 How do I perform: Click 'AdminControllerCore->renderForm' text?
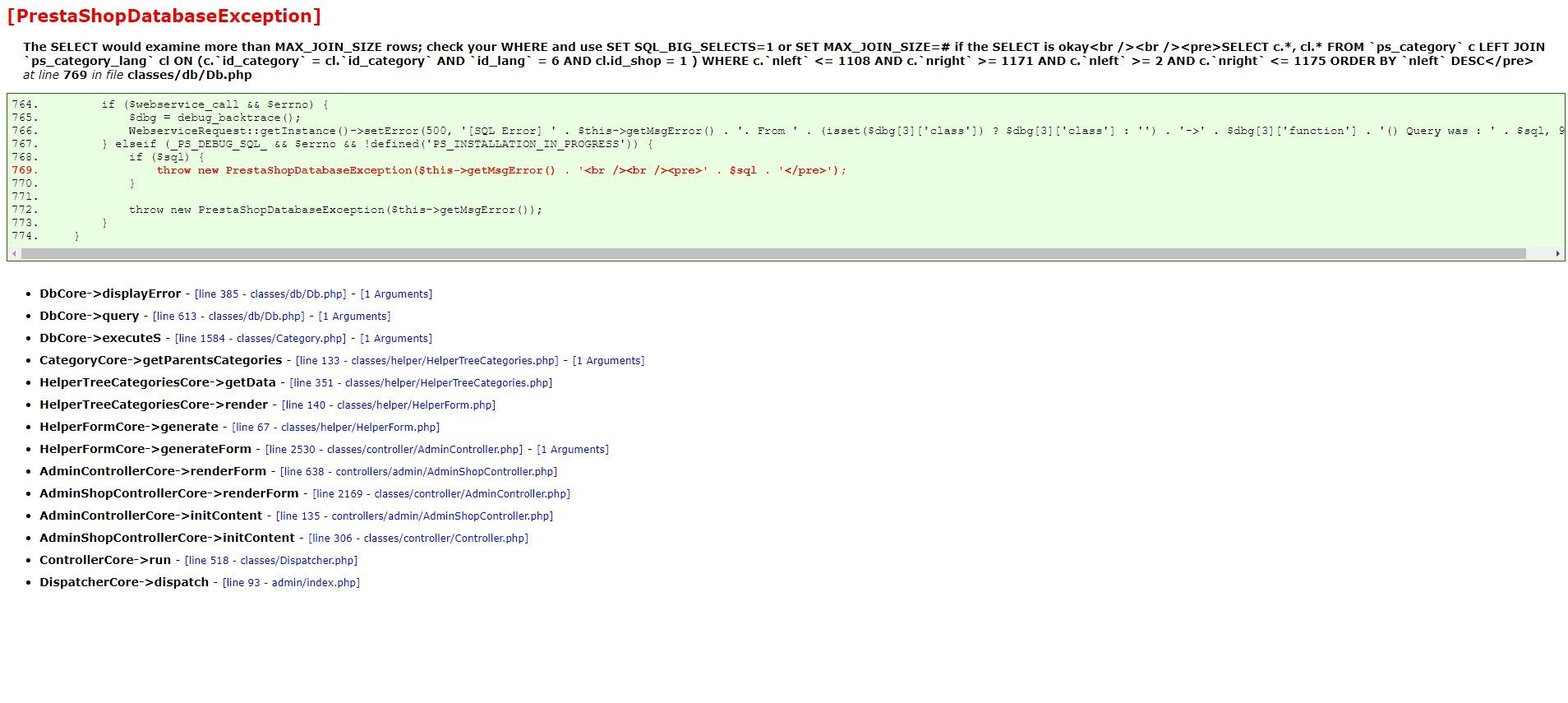[153, 471]
